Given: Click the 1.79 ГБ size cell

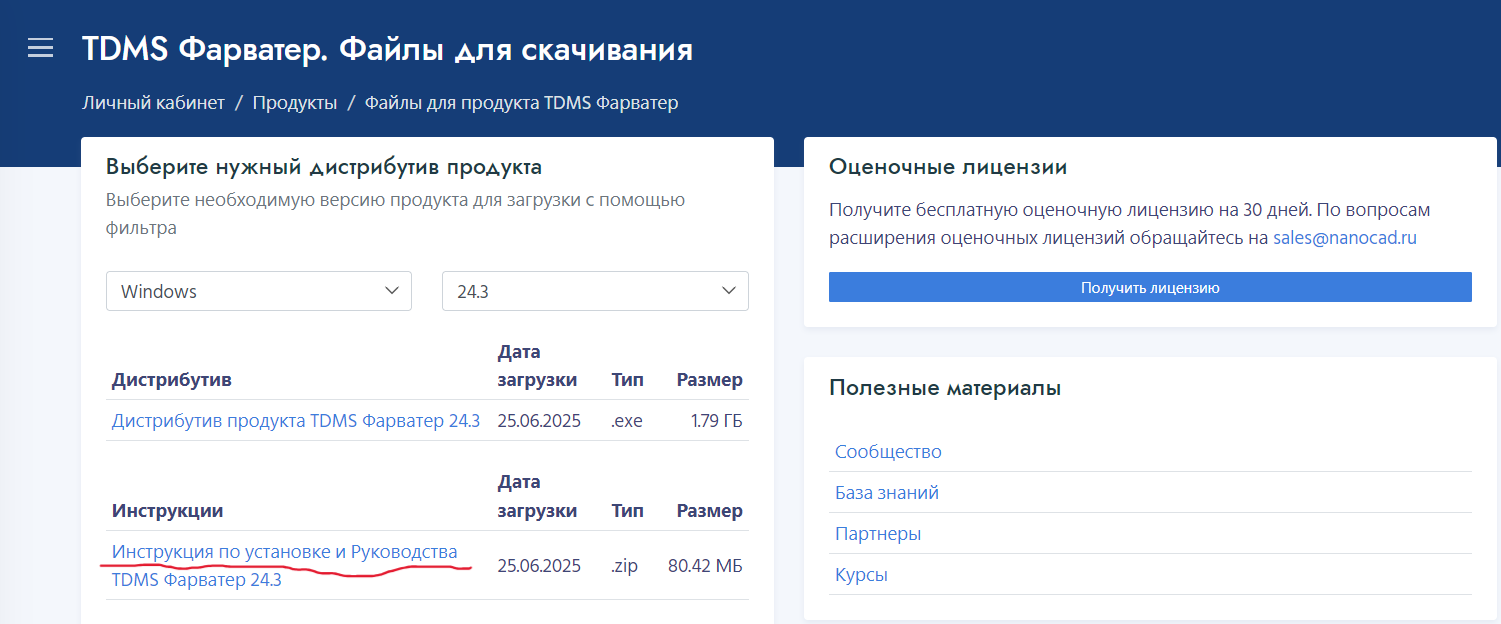Looking at the screenshot, I should [716, 421].
